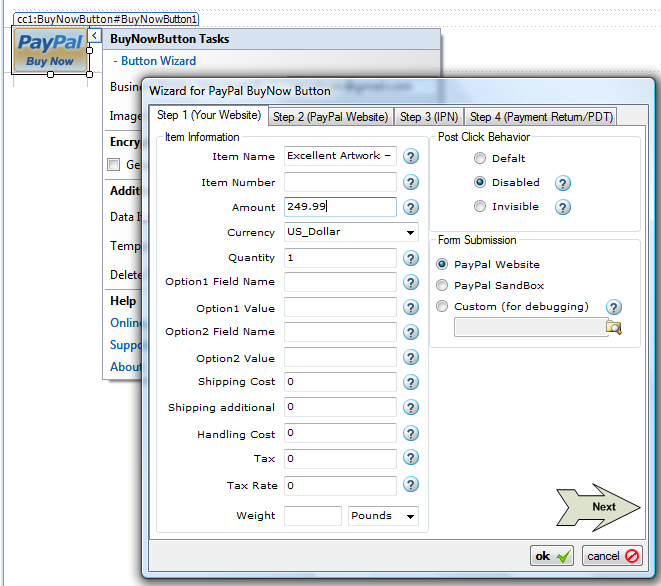Select the Defalt post click radio button
This screenshot has width=661, height=586.
[481, 159]
